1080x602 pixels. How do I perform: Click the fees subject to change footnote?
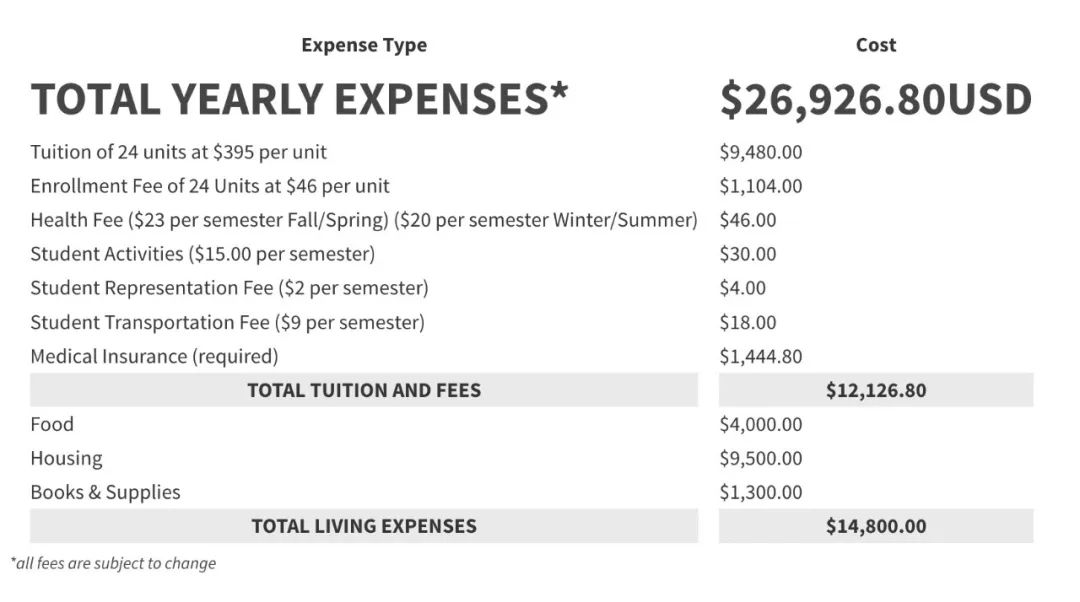click(113, 563)
